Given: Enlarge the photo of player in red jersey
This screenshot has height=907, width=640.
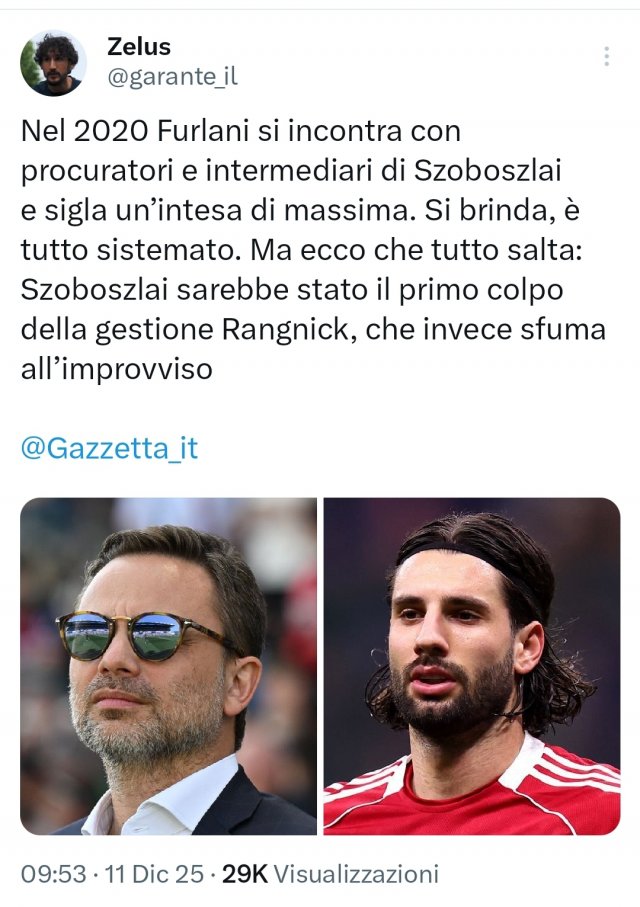Looking at the screenshot, I should click(472, 666).
